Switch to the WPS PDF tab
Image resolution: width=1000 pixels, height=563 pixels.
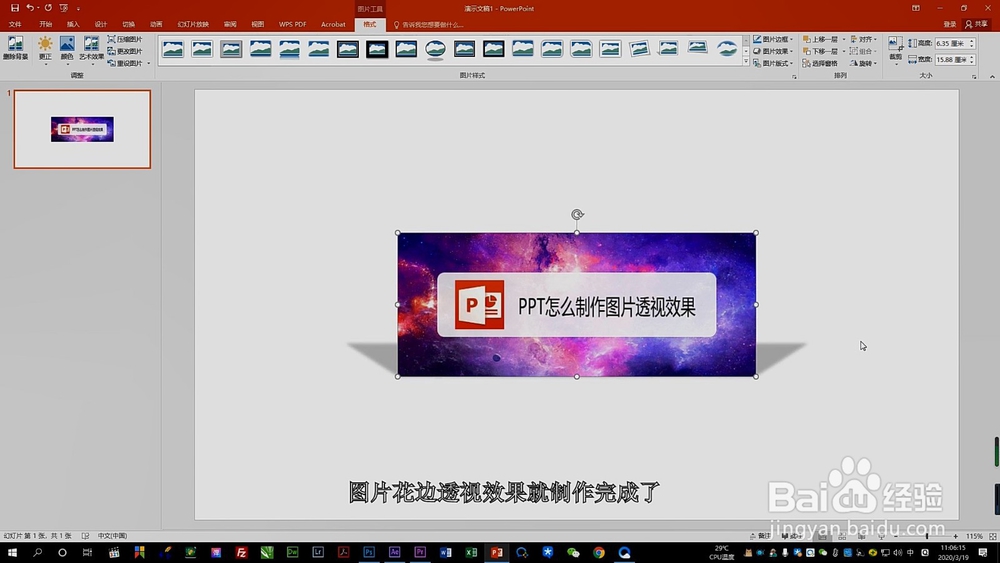coord(292,24)
